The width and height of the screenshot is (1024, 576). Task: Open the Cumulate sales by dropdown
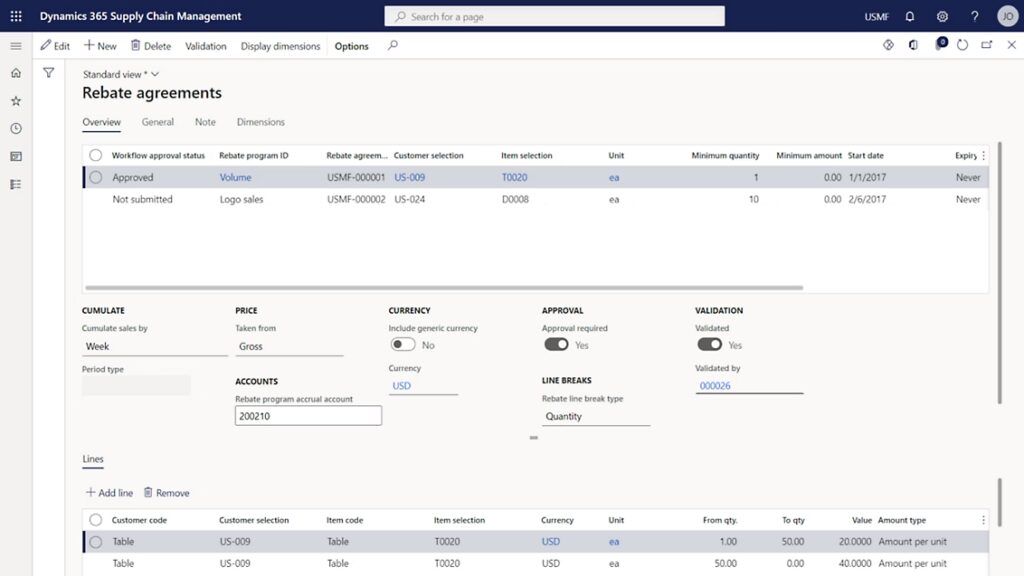154,347
